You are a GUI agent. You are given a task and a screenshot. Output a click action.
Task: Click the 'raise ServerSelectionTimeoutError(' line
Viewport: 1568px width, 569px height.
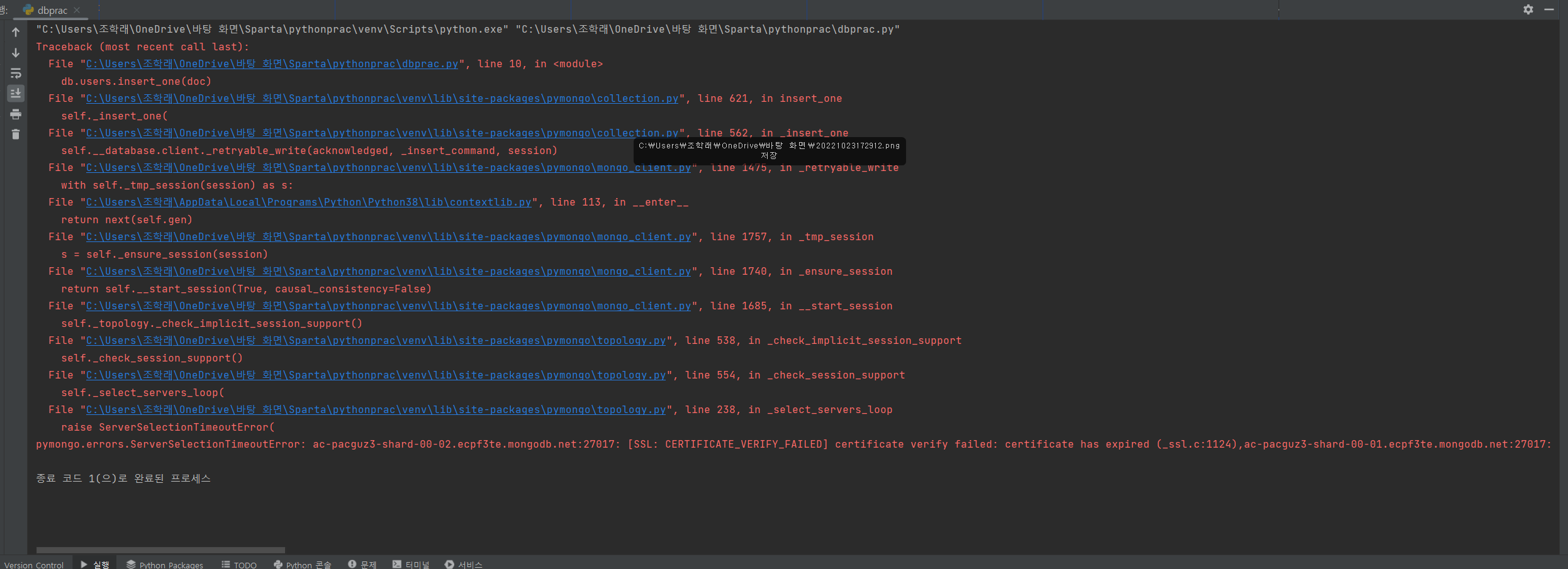[x=168, y=428]
